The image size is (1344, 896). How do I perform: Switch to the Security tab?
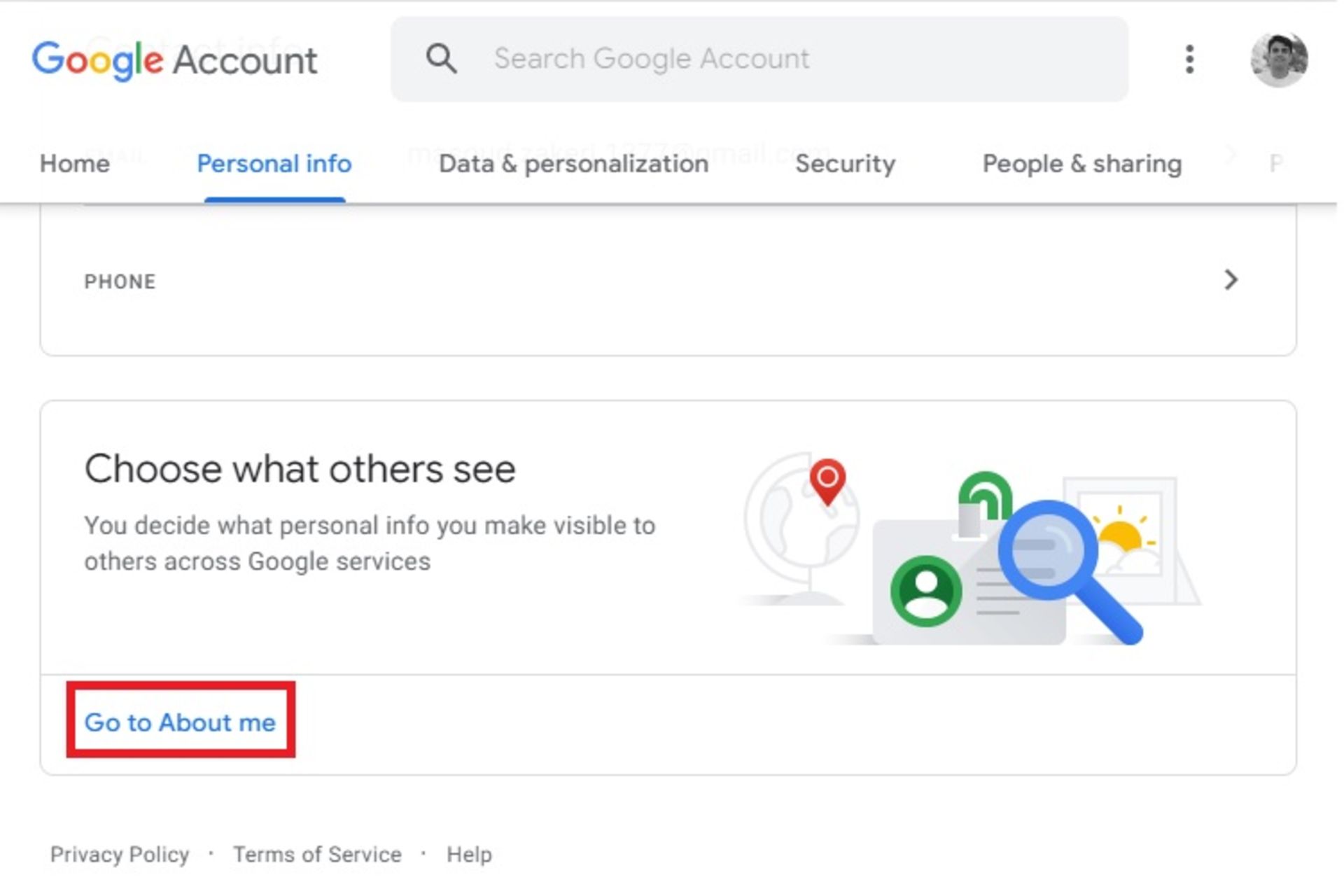pyautogui.click(x=846, y=164)
